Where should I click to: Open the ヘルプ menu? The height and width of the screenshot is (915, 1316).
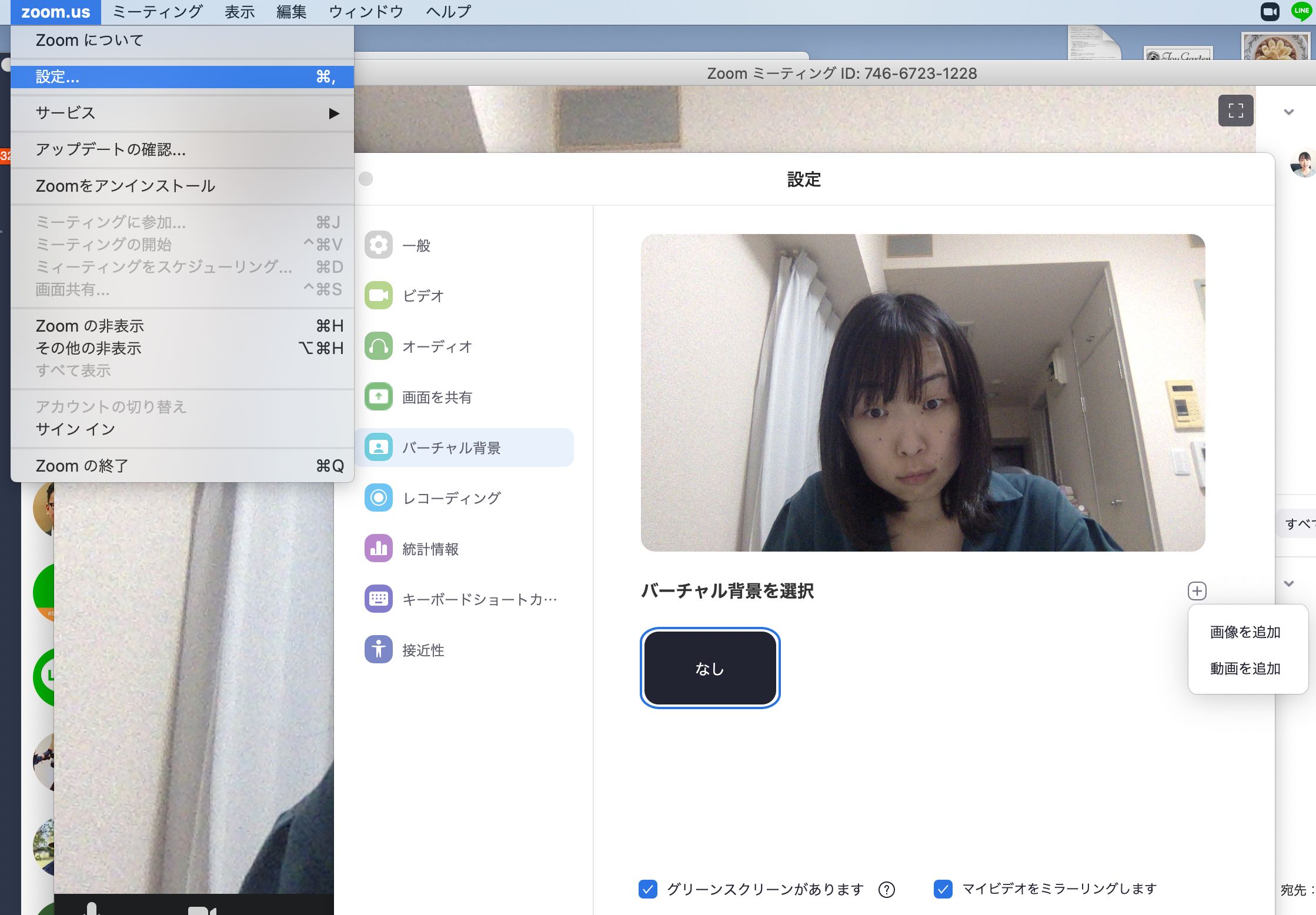click(x=449, y=12)
